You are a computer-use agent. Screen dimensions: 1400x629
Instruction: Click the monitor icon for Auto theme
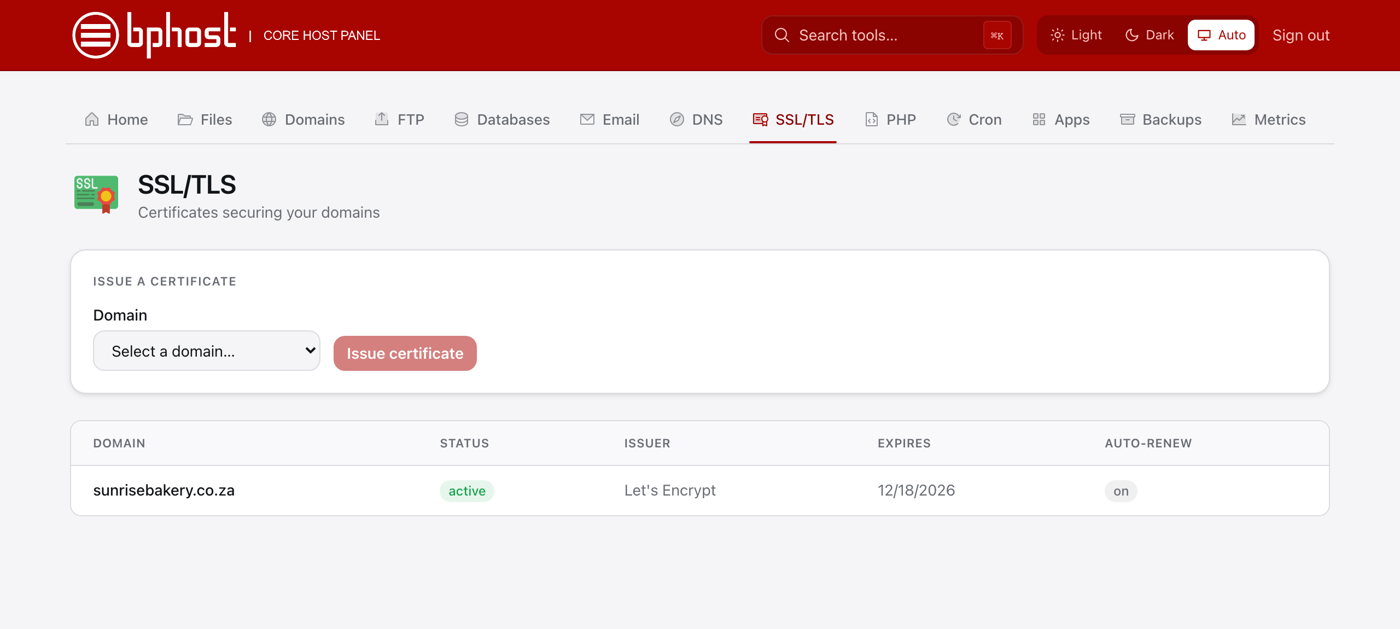pos(1204,35)
